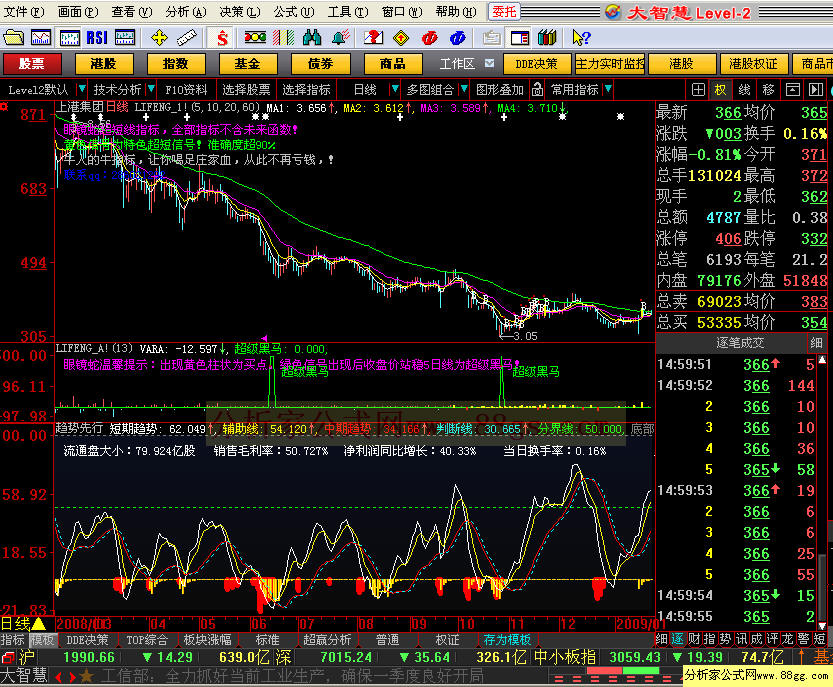This screenshot has height=687, width=833.
Task: Click the 日线 period label at chart bottom
Action: (15, 624)
